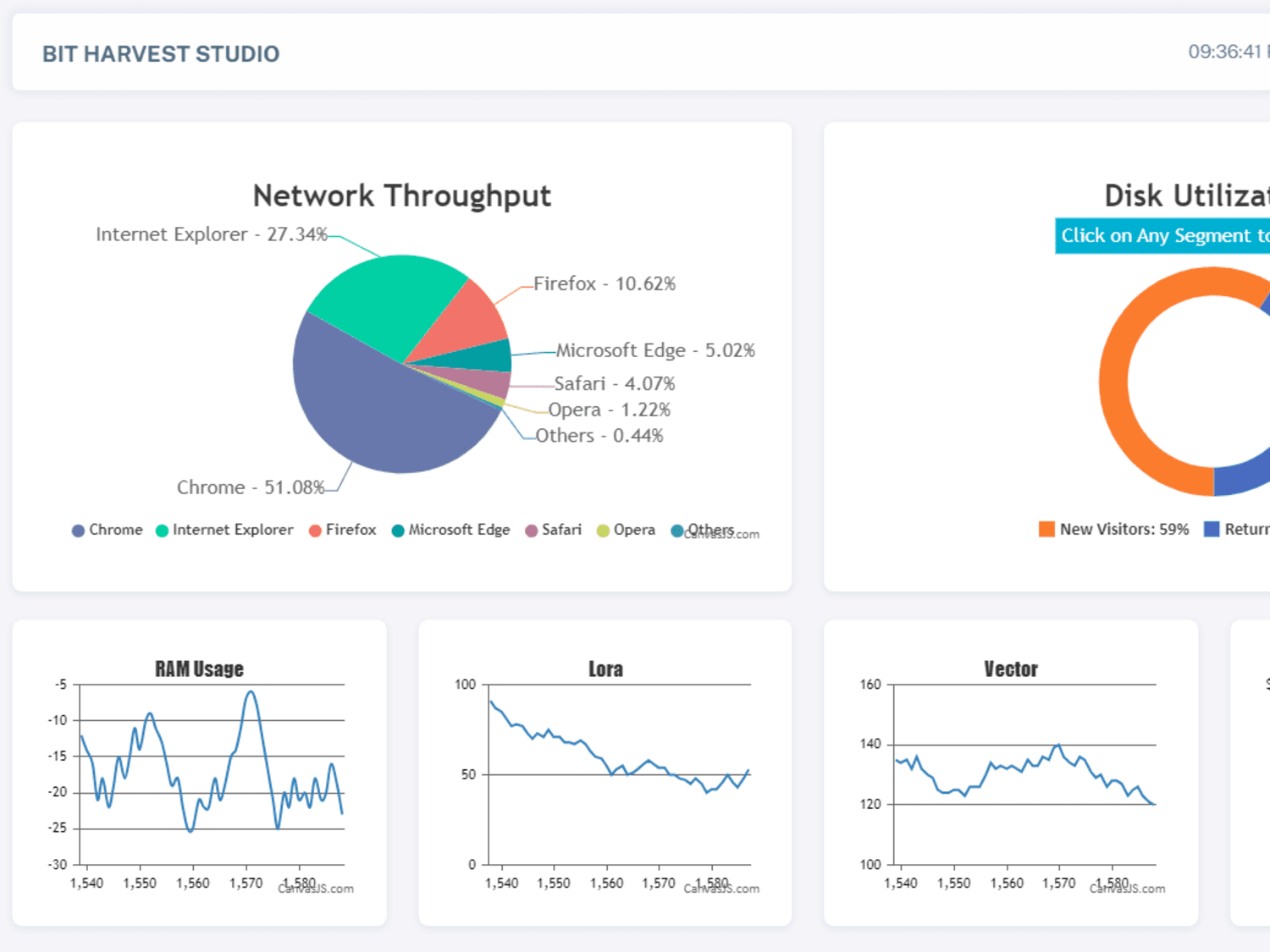Click the RAM Usage chart title

[199, 669]
